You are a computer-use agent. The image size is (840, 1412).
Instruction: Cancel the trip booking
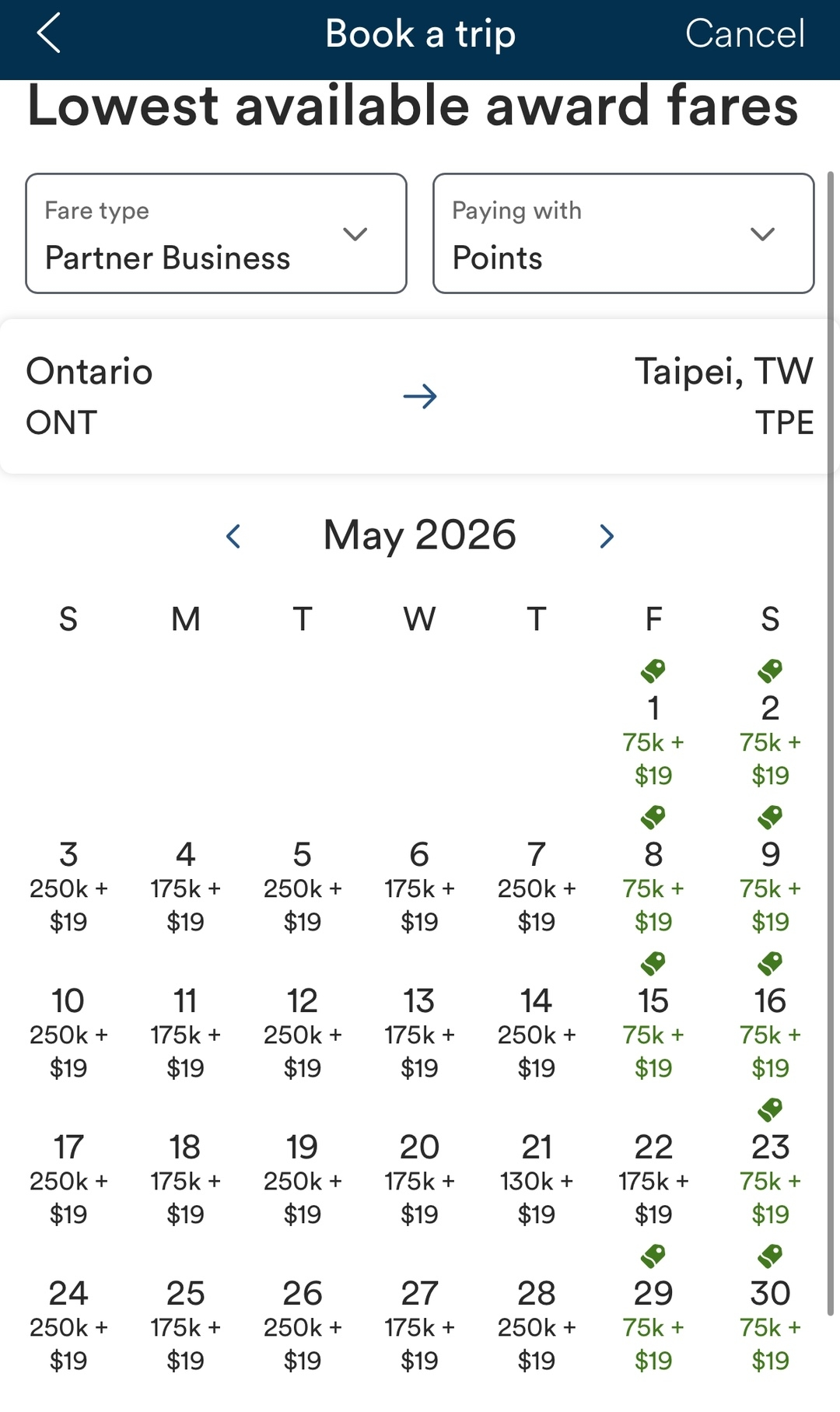(744, 34)
